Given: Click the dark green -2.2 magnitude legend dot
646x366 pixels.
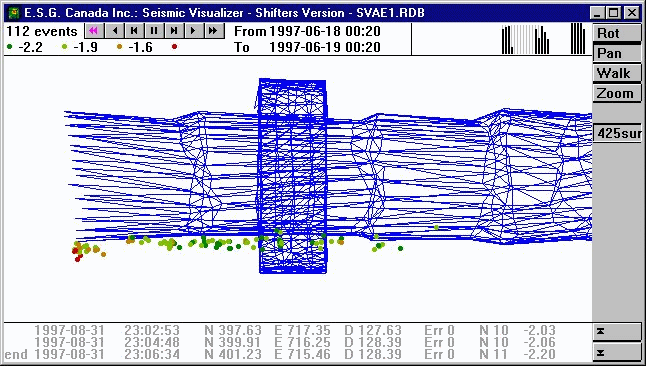Looking at the screenshot, I should (9, 47).
